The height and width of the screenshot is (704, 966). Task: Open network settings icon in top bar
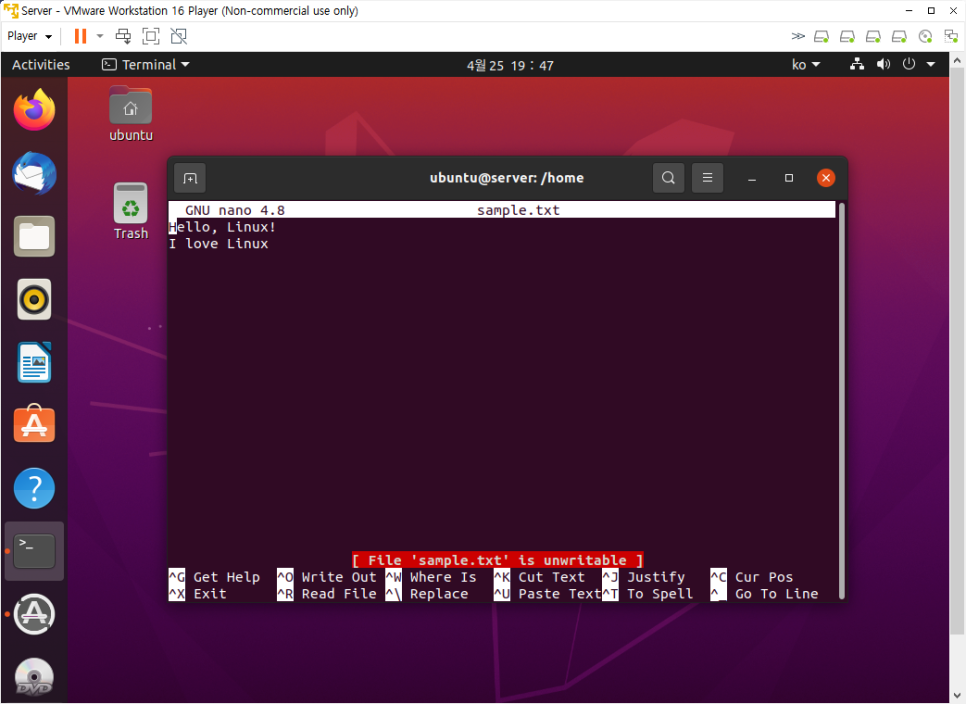coord(857,64)
